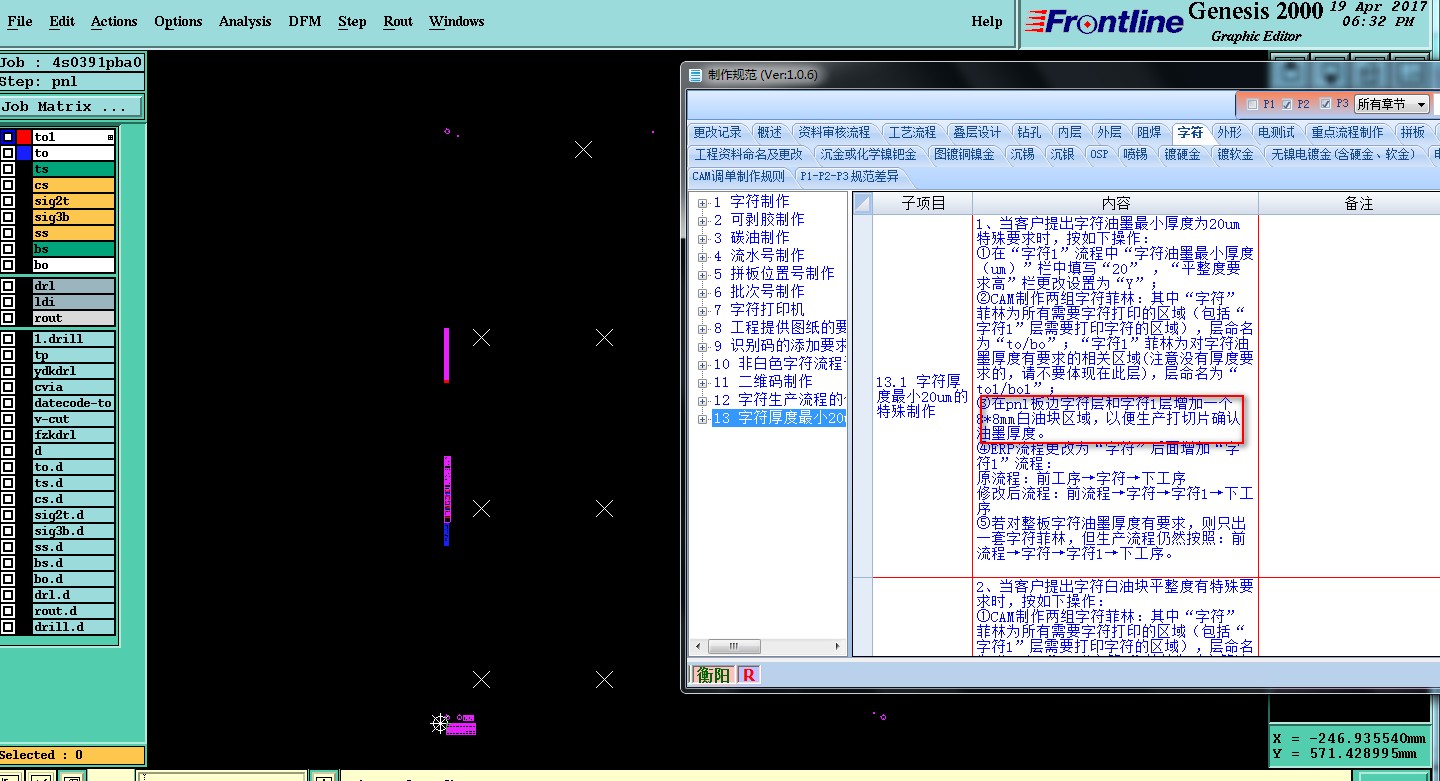
Task: Switch to the 阻焊 tab
Action: [x=1149, y=132]
